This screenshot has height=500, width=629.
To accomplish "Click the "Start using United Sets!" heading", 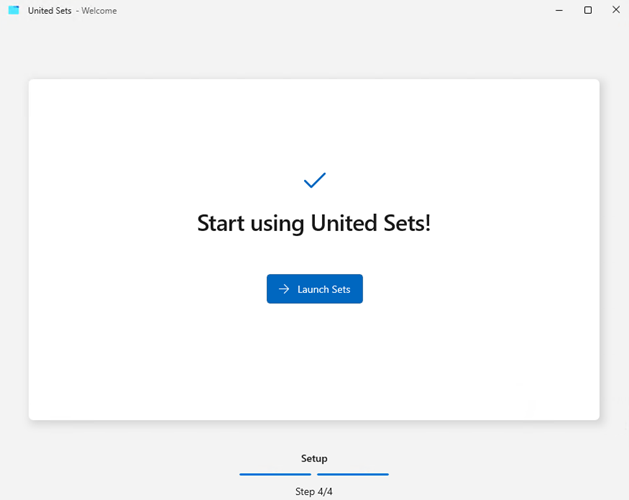I will tap(314, 223).
